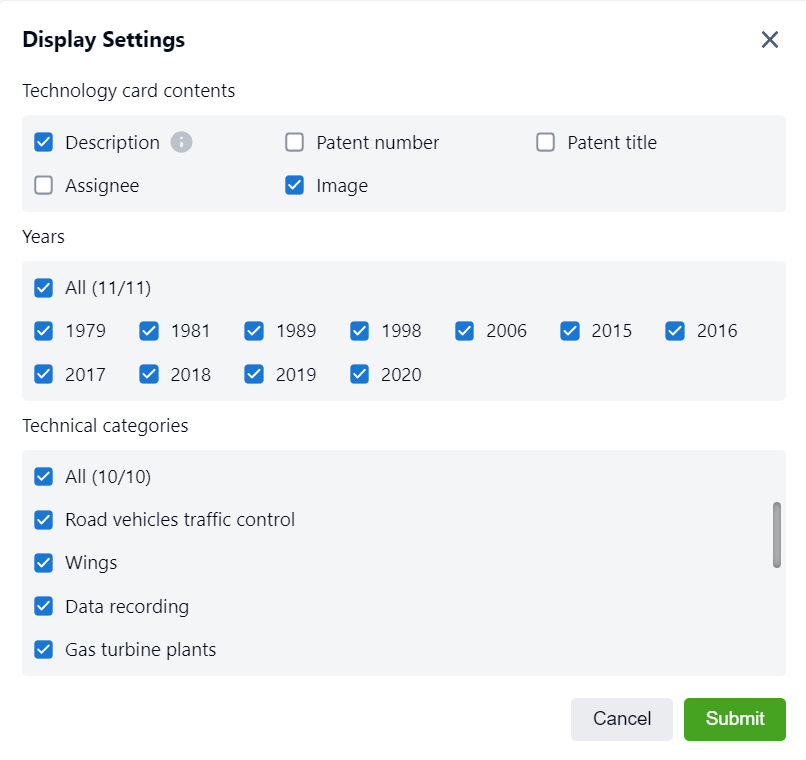This screenshot has height=760, width=806.
Task: Uncheck the year 2020
Action: pyautogui.click(x=360, y=374)
